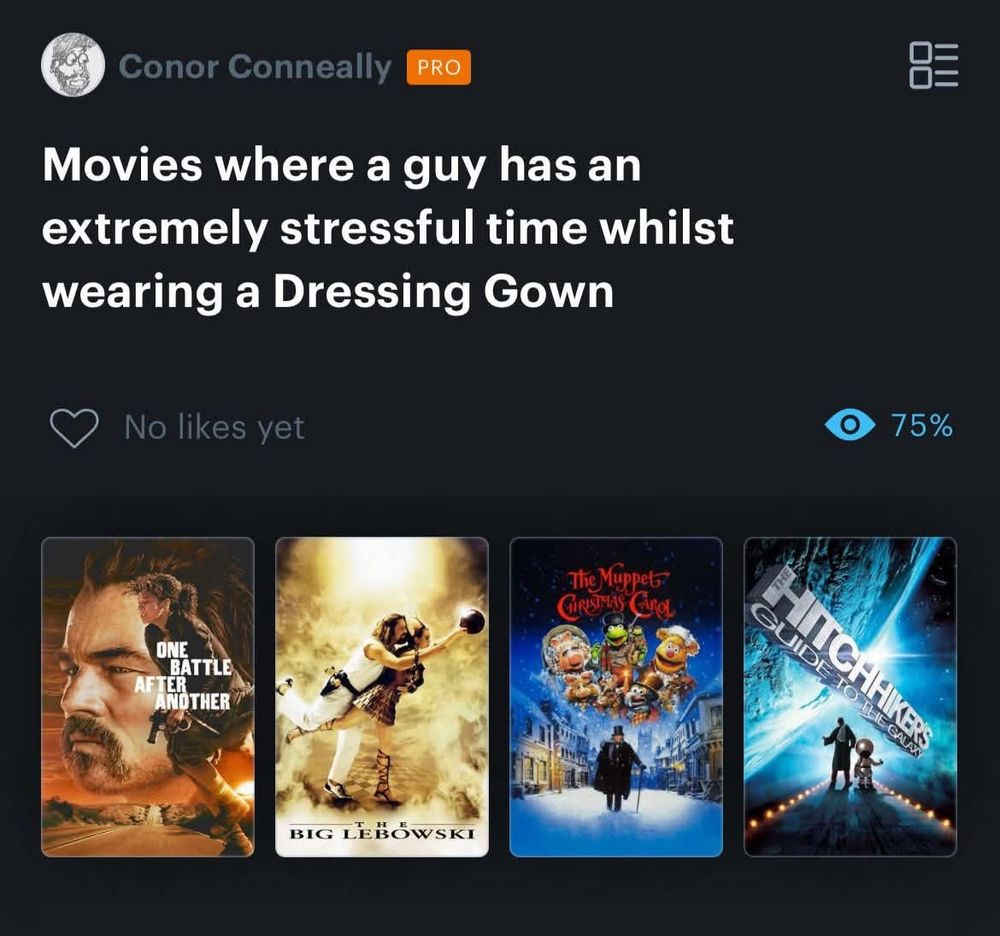The width and height of the screenshot is (1000, 936).
Task: Like this list with the heart icon
Action: 75,428
